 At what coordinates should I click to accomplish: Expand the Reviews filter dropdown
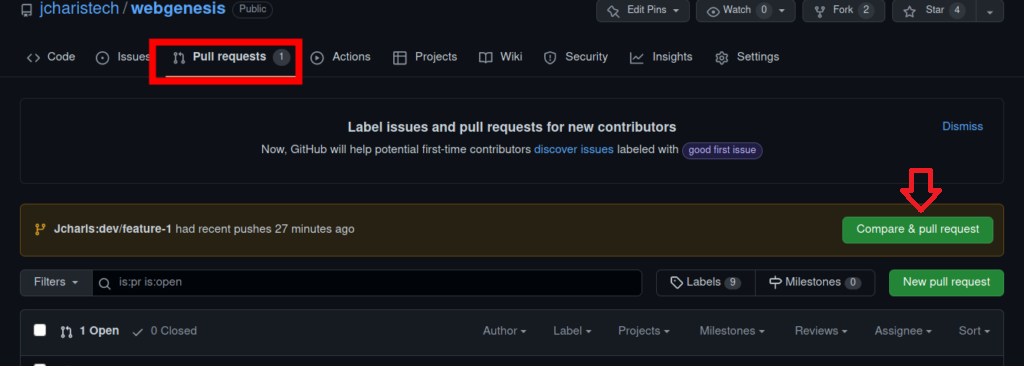pyautogui.click(x=821, y=331)
